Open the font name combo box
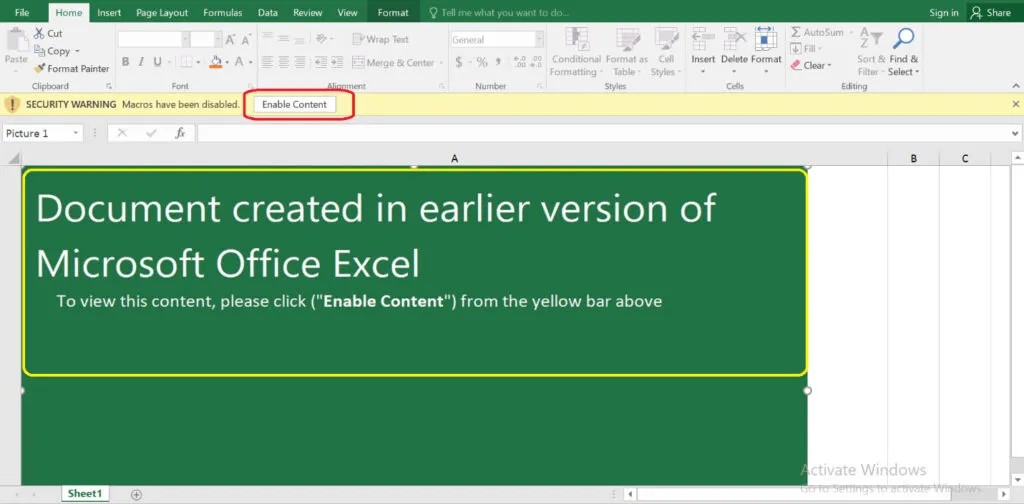 tap(153, 39)
